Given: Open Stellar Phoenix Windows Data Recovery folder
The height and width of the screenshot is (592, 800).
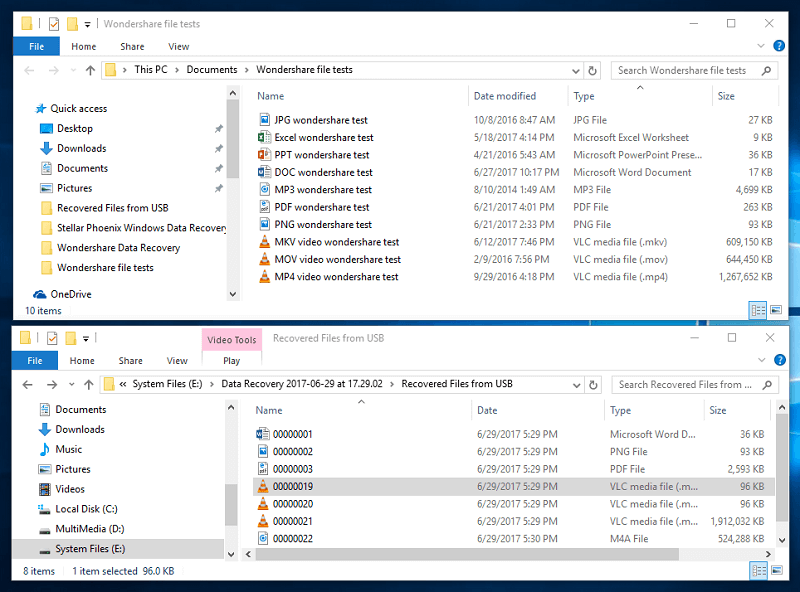Looking at the screenshot, I should pyautogui.click(x=141, y=228).
